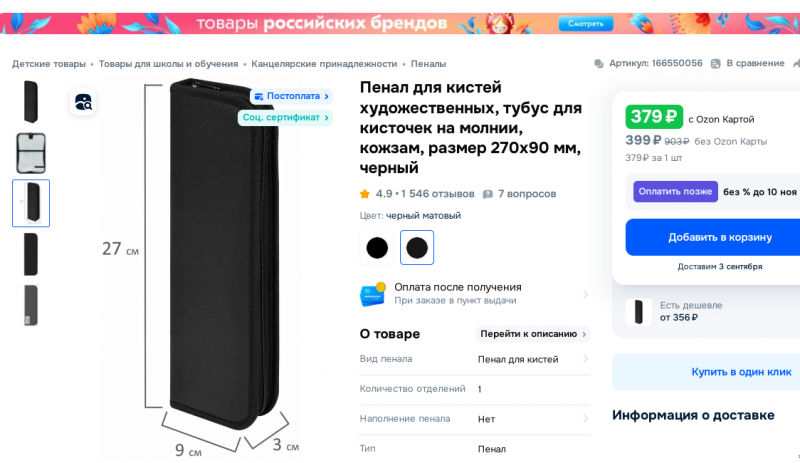Select the черный матовый color swatch
Viewport: 800px width, 463px height.
[x=417, y=248]
